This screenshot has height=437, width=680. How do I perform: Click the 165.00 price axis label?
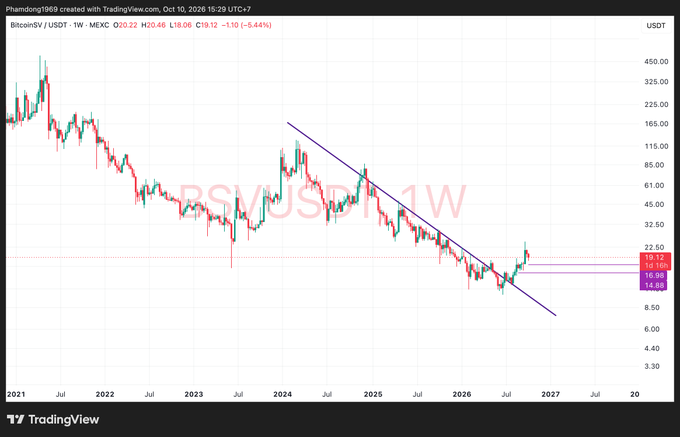pos(656,124)
